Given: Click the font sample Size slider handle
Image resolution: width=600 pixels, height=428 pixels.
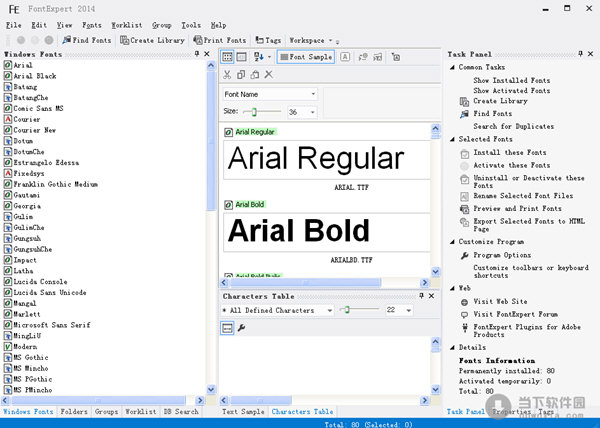Looking at the screenshot, I should (x=254, y=112).
